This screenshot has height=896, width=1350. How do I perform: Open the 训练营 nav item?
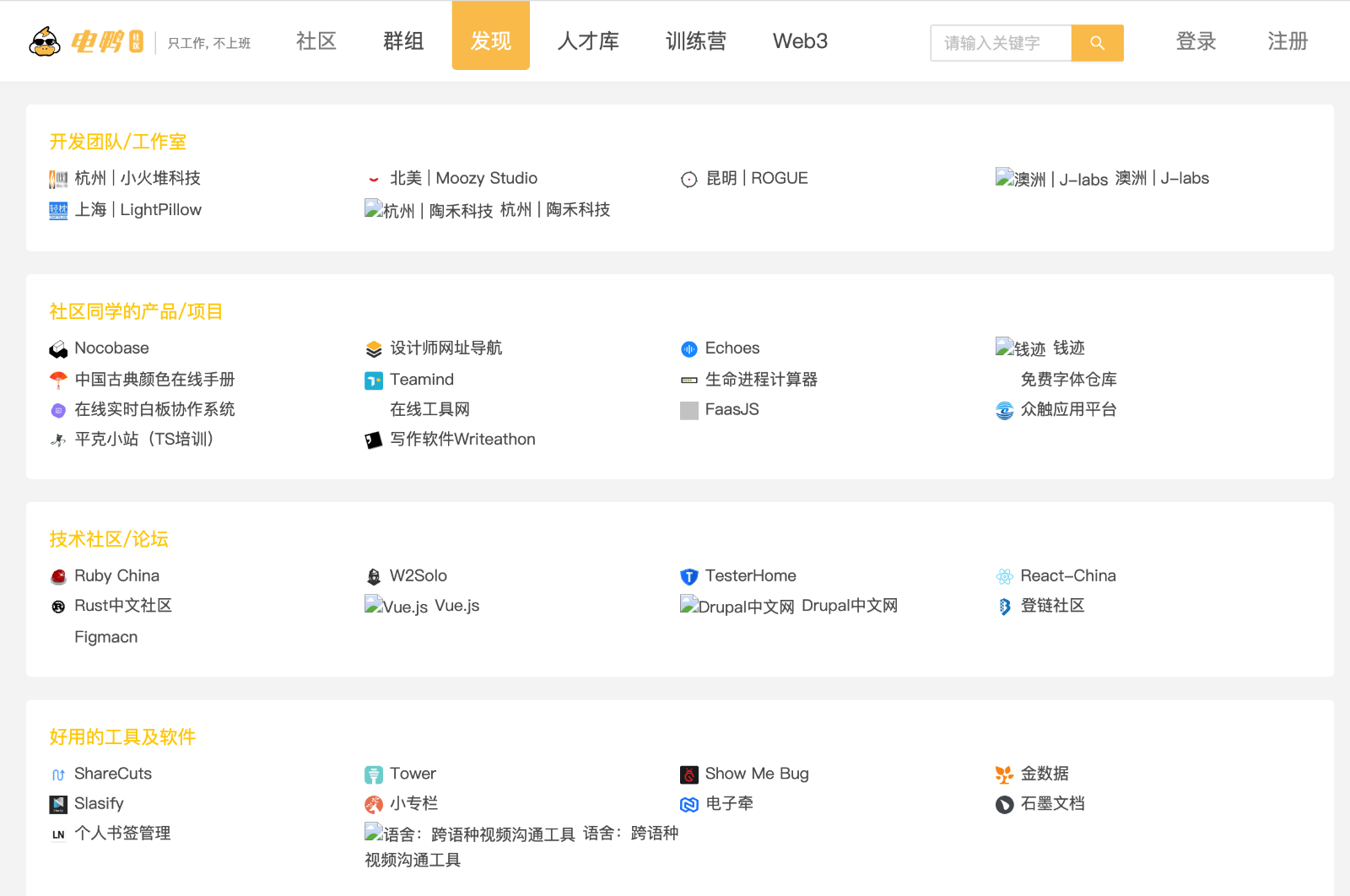click(x=696, y=40)
